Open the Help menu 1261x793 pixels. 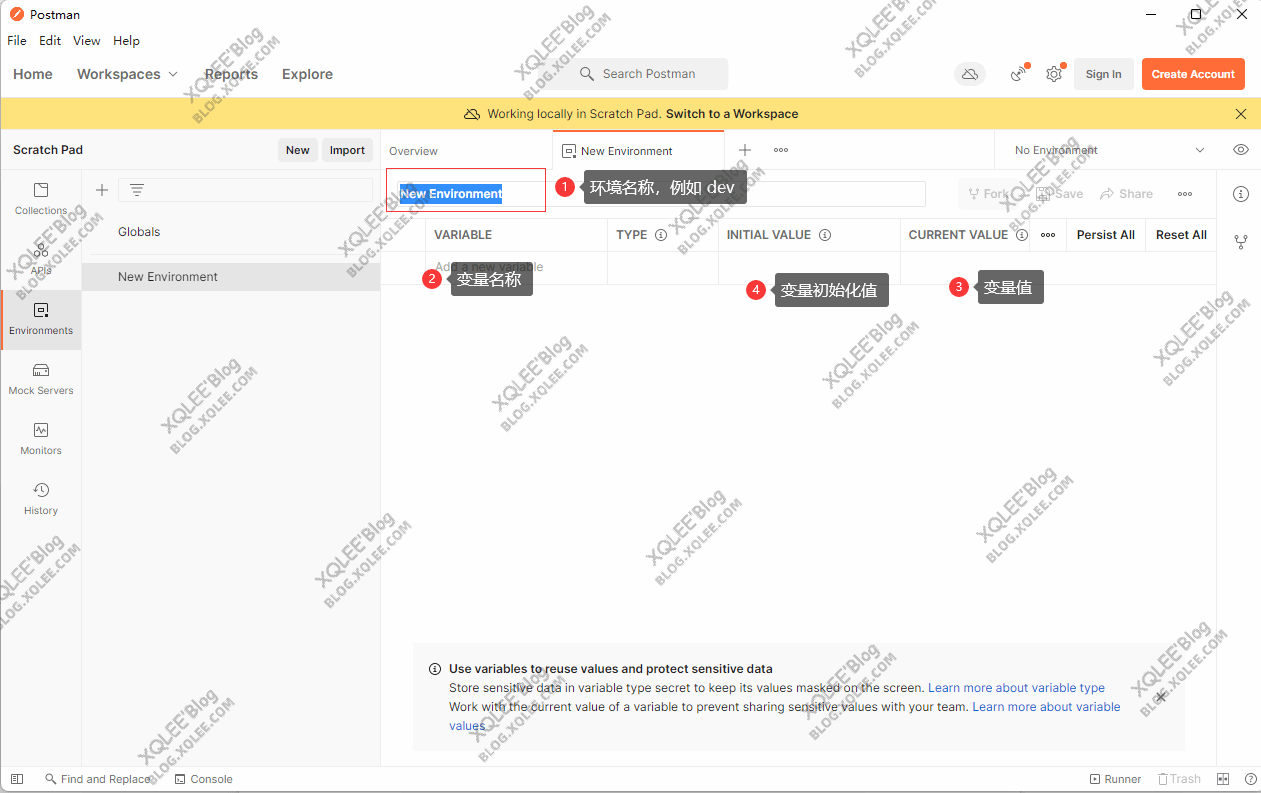[x=127, y=41]
